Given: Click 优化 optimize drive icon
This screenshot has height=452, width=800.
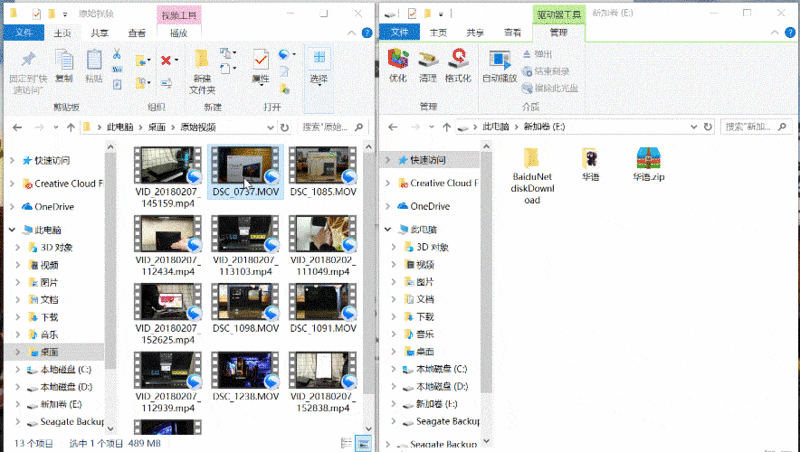Looking at the screenshot, I should [398, 66].
